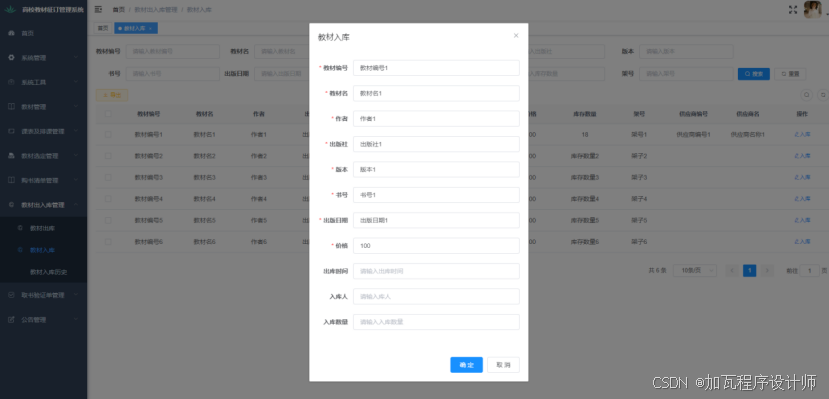Close the 教材入库 page tab
Image resolution: width=829 pixels, height=399 pixels.
coord(150,29)
